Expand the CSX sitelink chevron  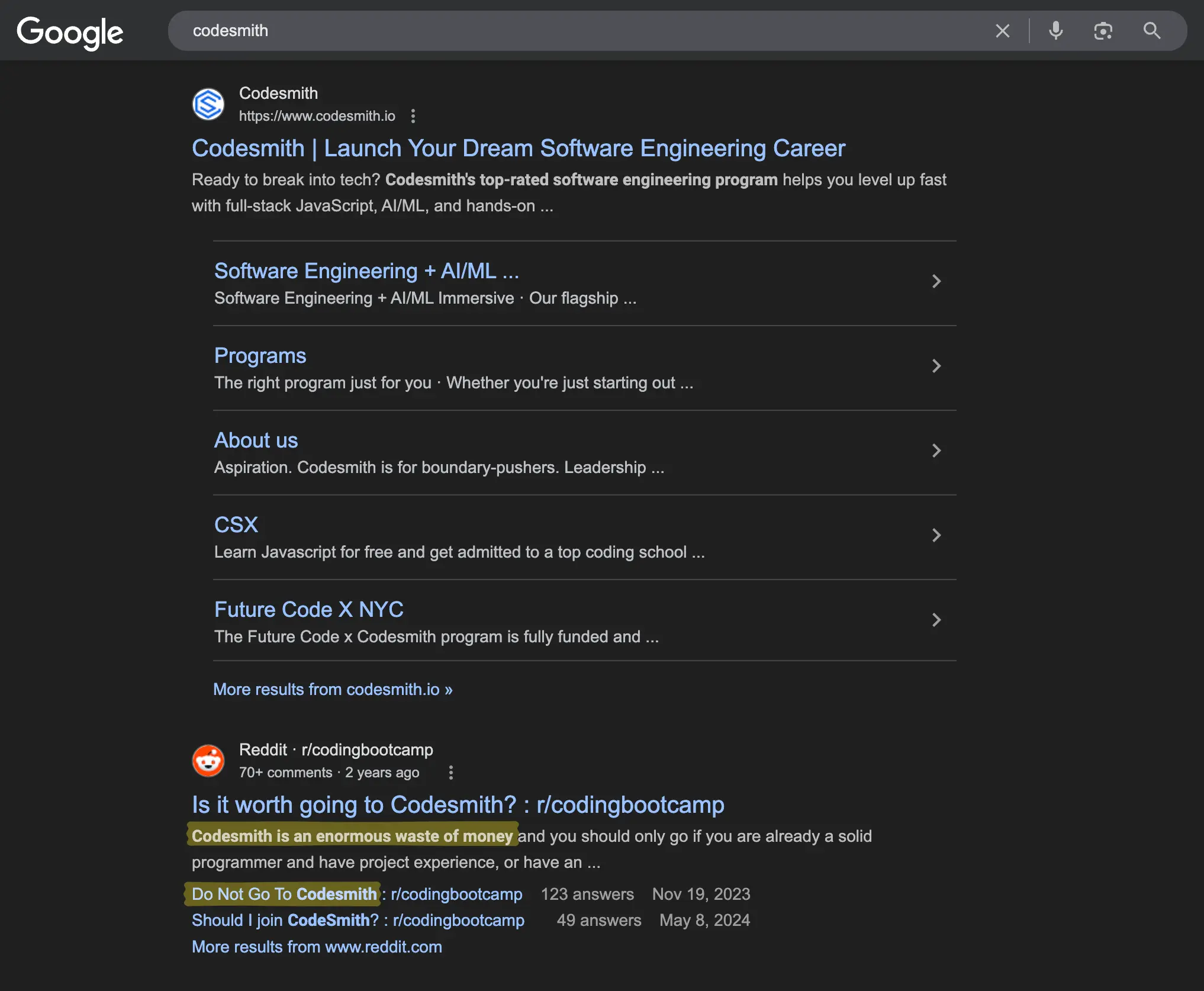coord(936,535)
